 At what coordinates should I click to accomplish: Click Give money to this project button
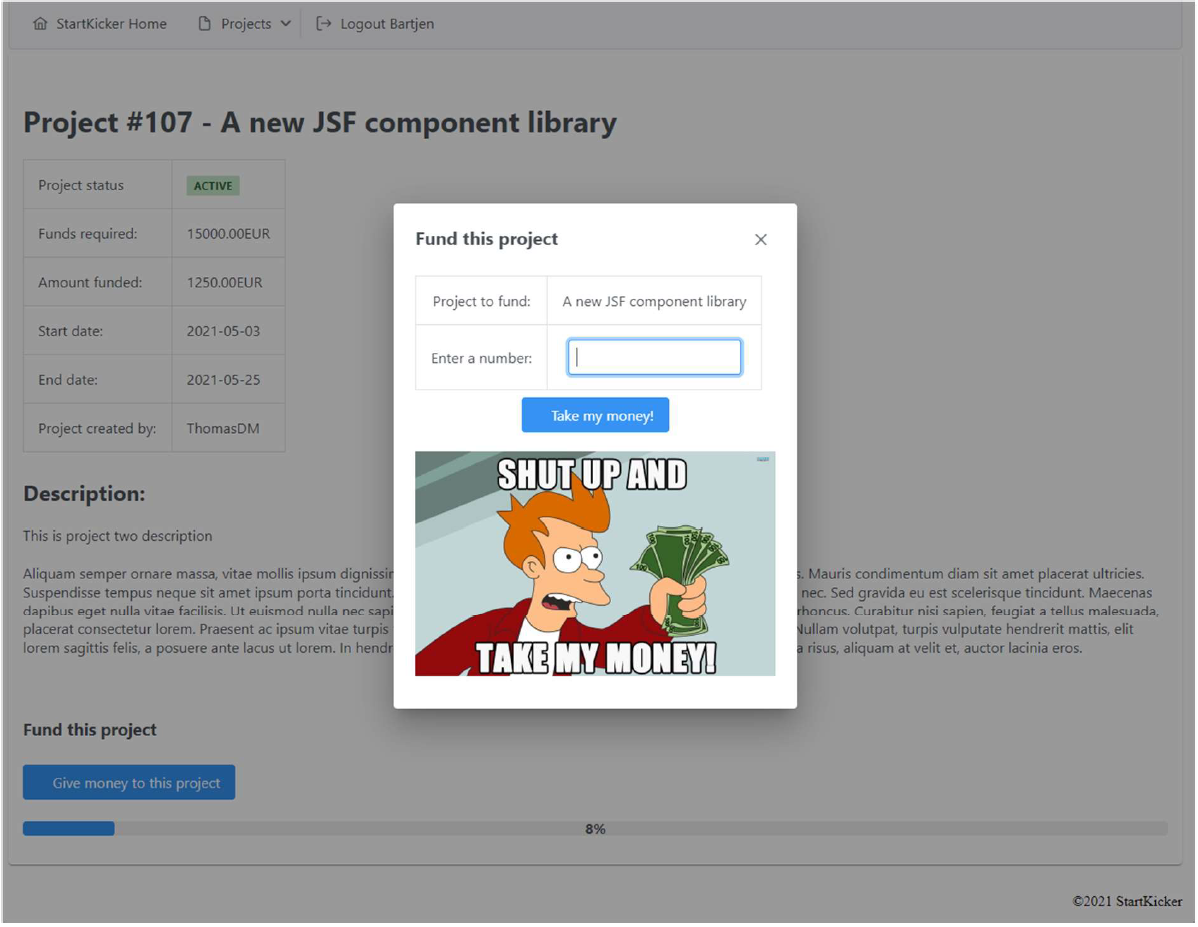129,783
